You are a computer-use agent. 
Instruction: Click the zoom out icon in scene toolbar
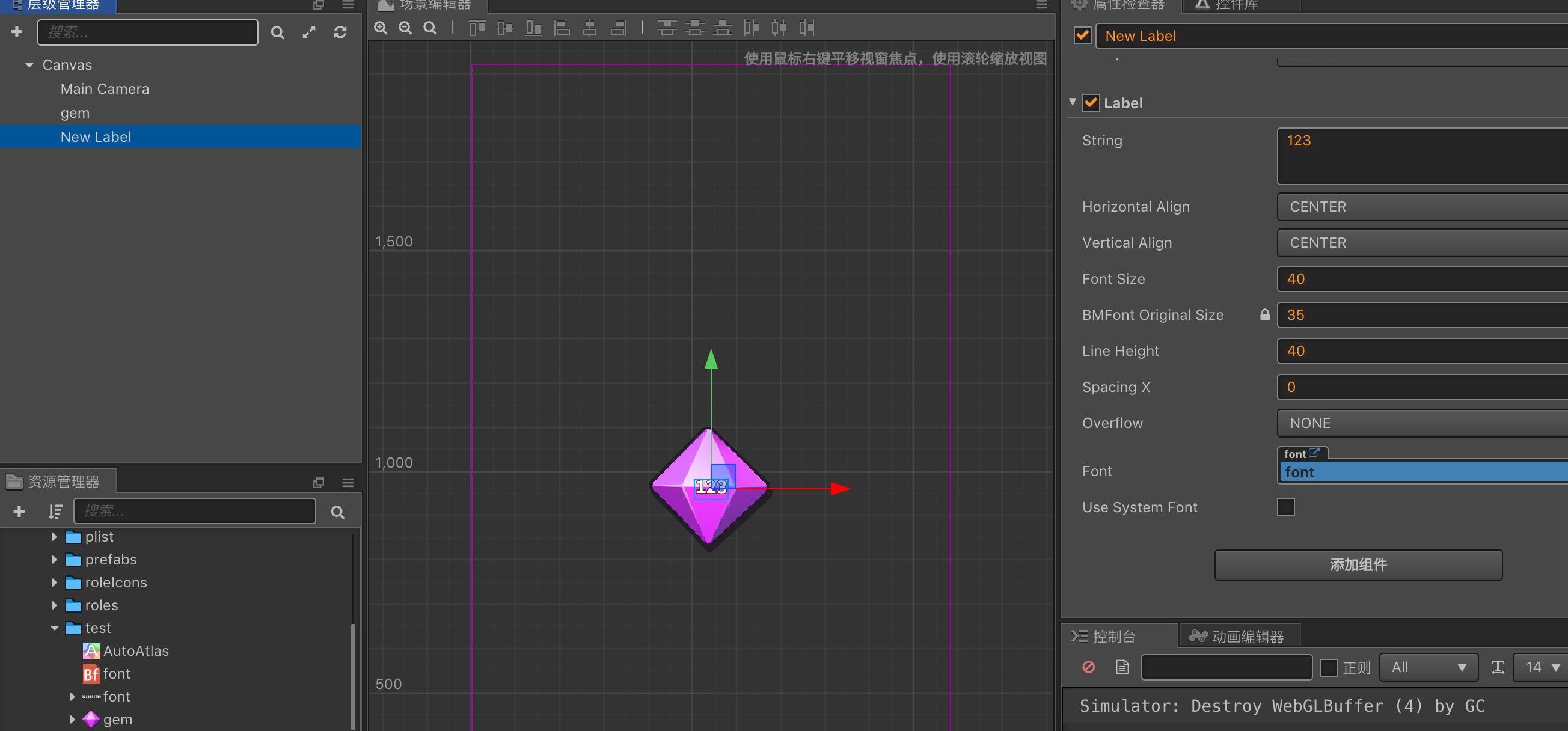click(x=405, y=28)
